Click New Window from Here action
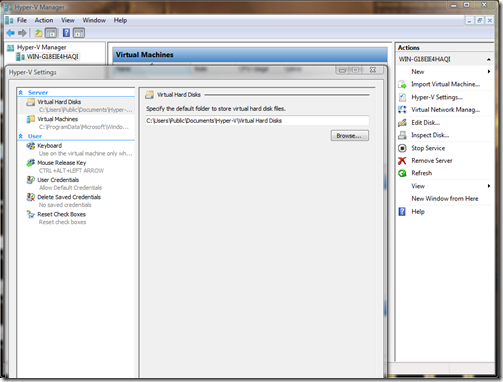Screen dimensions: 503x382 445,199
